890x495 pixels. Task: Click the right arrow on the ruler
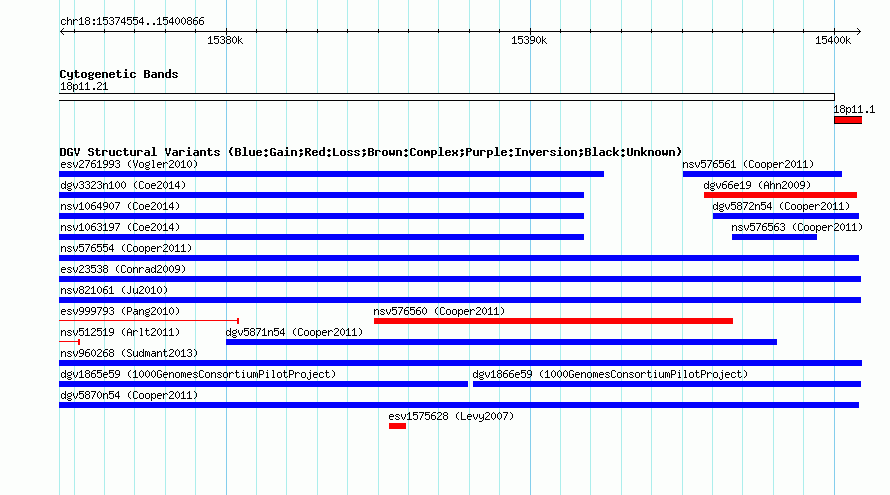pos(858,32)
